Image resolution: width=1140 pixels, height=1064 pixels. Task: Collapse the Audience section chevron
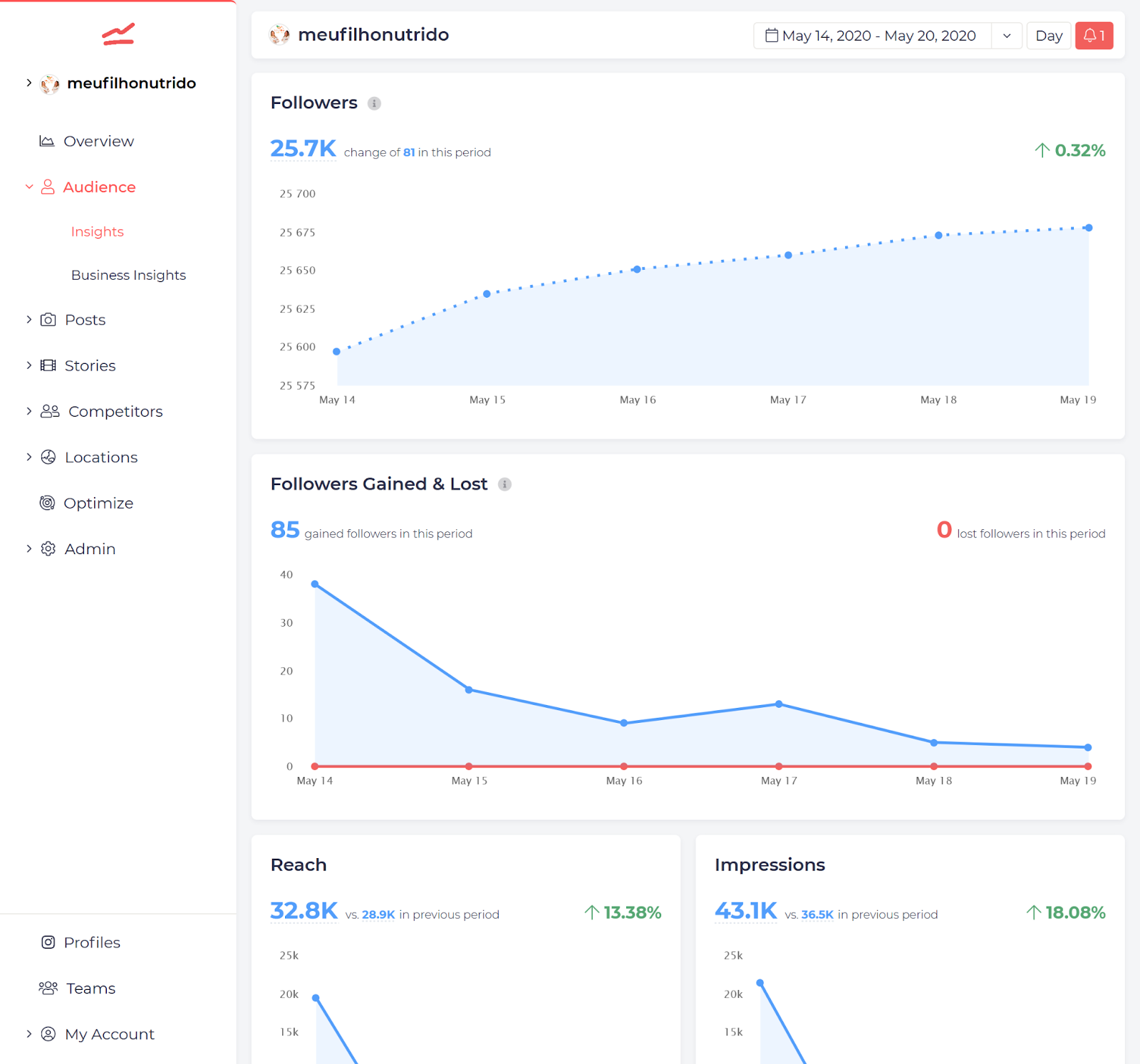tap(29, 187)
